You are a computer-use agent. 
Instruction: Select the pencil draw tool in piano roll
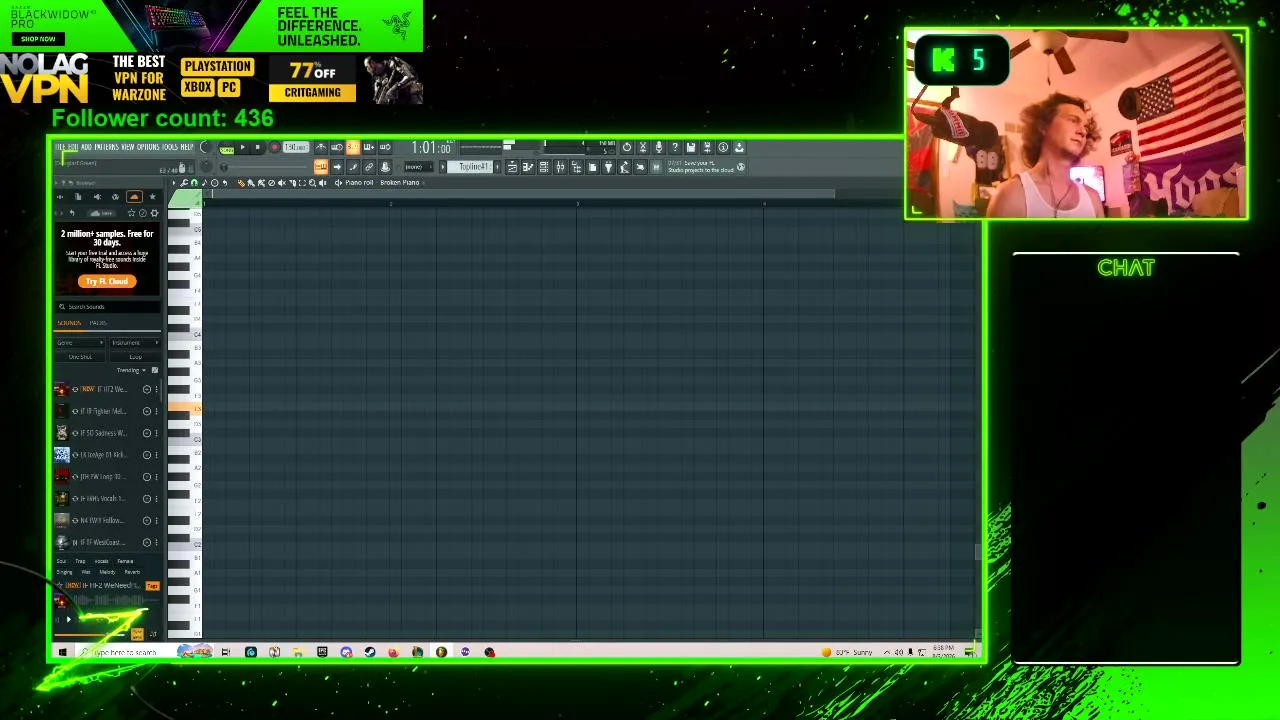coord(241,183)
